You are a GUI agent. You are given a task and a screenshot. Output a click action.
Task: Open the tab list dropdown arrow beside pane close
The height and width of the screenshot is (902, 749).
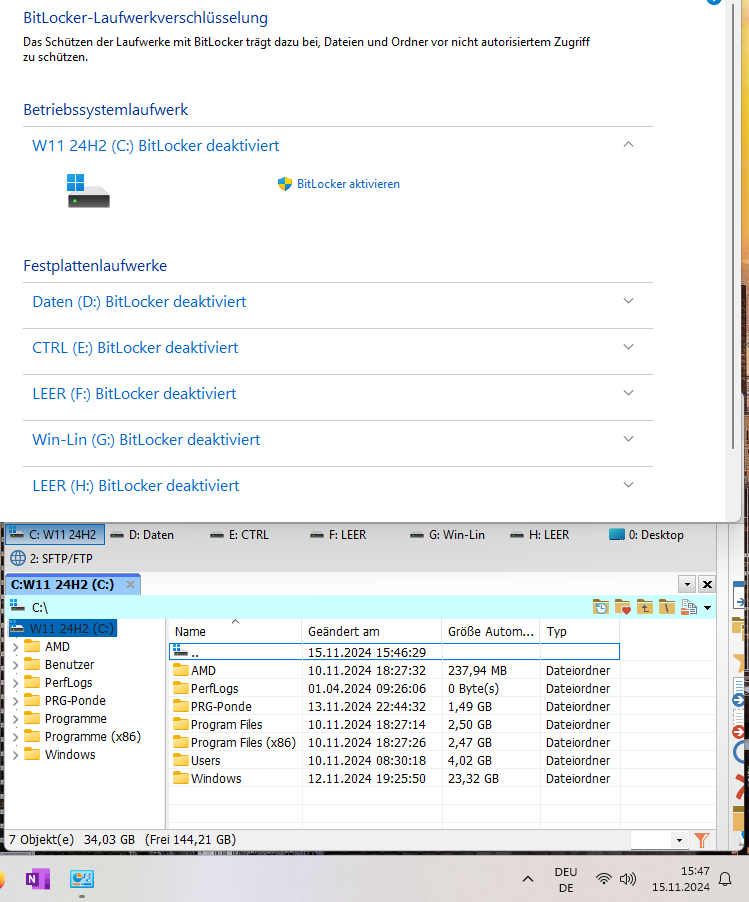(687, 584)
